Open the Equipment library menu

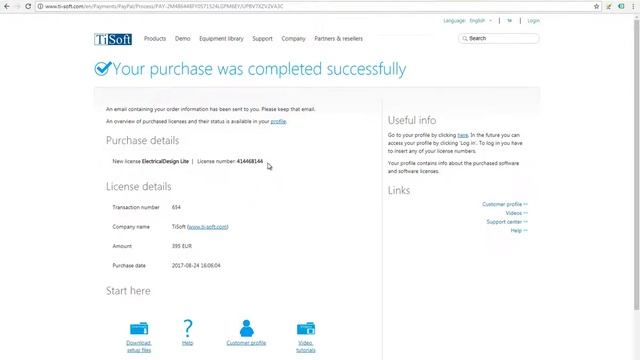(221, 38)
